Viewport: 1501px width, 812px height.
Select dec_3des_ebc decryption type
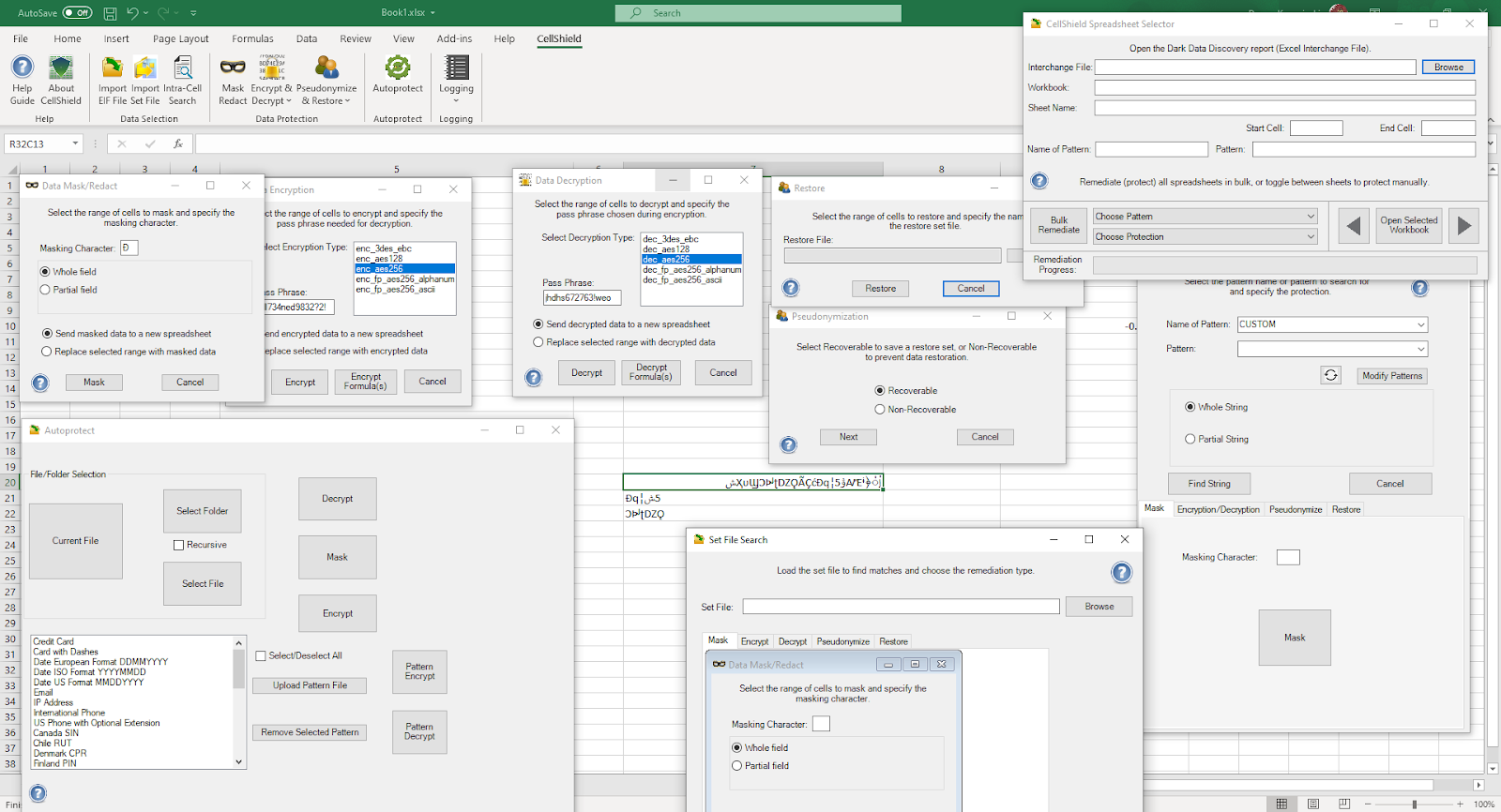pos(671,239)
